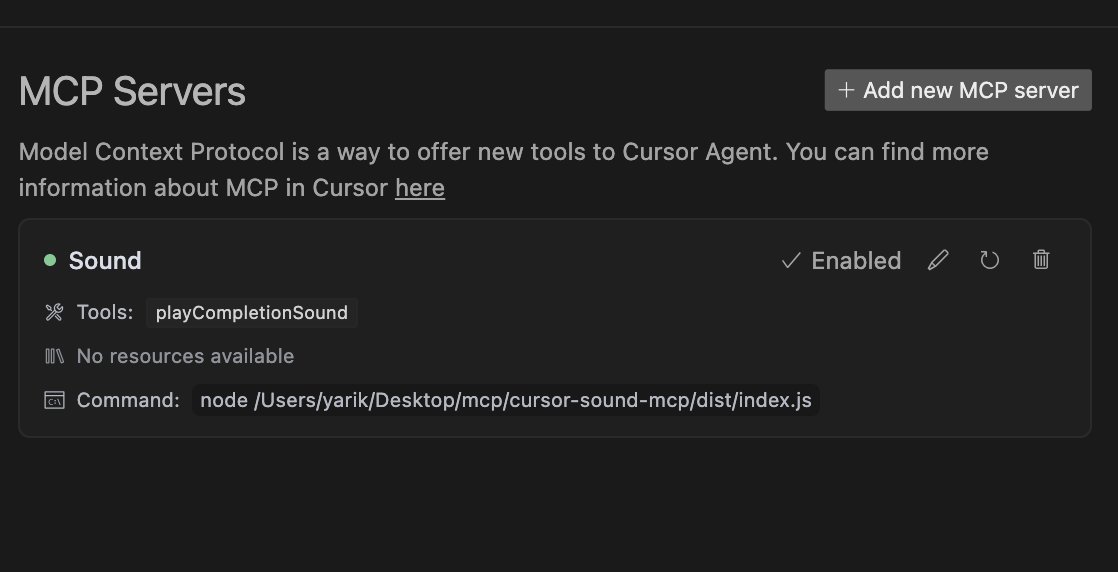The width and height of the screenshot is (1118, 572).
Task: Click the 'Tools:' label
Action: pyautogui.click(x=105, y=312)
